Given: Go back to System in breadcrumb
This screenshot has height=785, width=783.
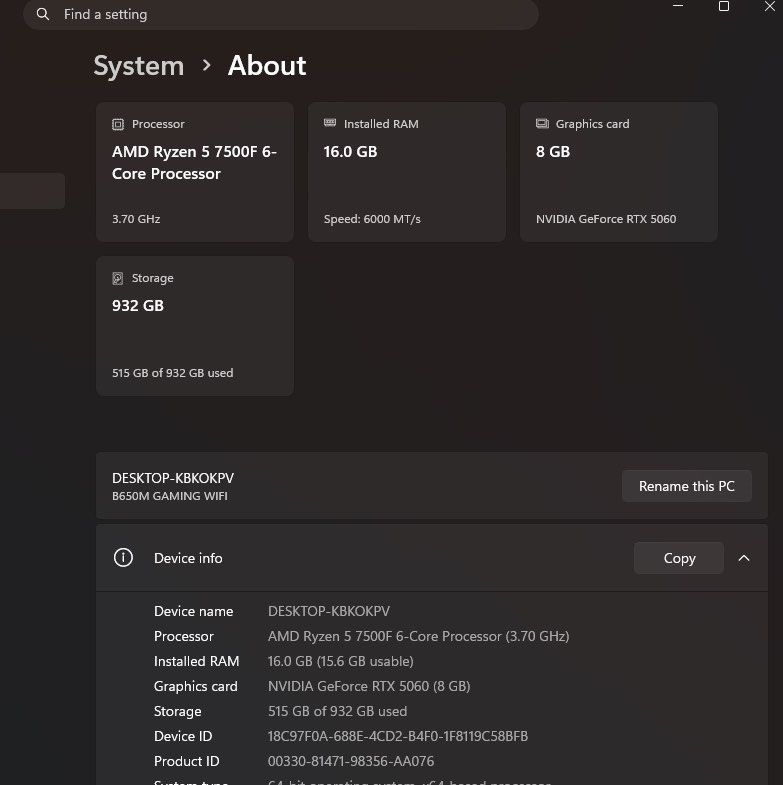Looking at the screenshot, I should [x=139, y=66].
